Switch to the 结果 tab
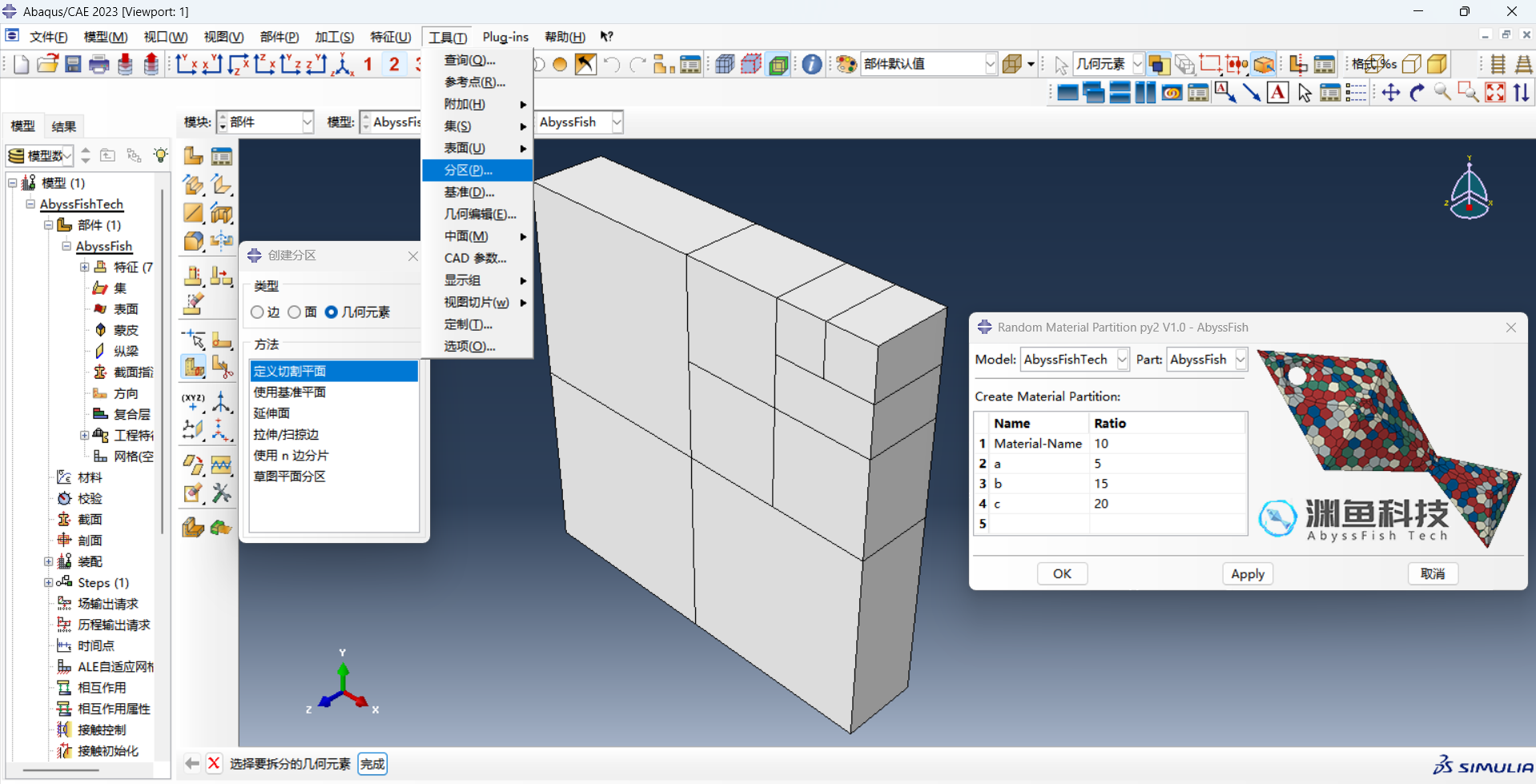Viewport: 1536px width, 784px height. pos(64,126)
